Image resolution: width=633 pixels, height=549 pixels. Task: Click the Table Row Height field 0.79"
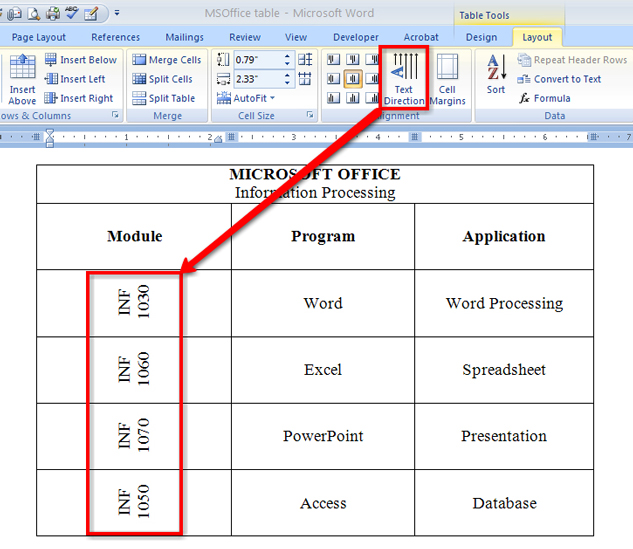(x=258, y=60)
